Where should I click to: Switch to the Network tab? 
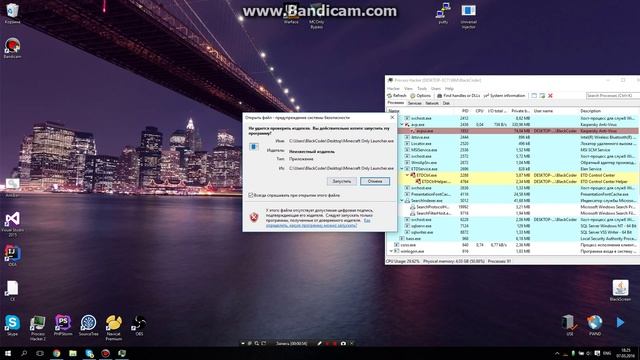click(x=432, y=103)
